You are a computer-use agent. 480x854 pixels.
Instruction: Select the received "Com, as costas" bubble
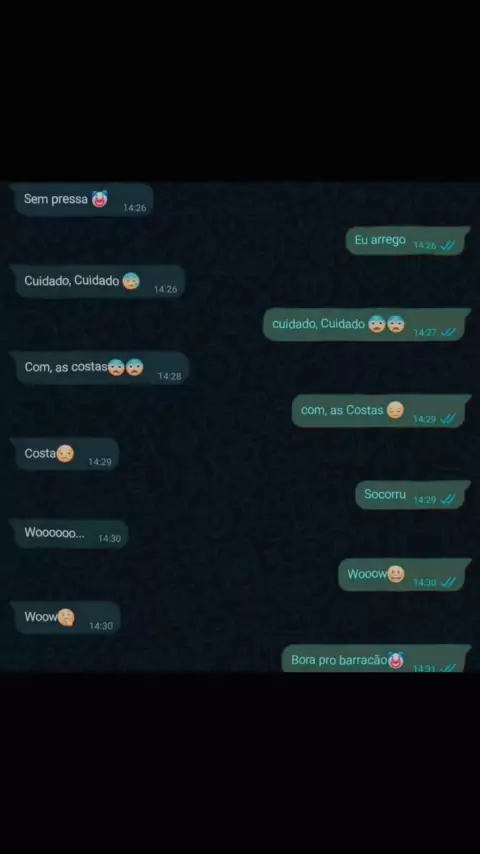point(100,368)
